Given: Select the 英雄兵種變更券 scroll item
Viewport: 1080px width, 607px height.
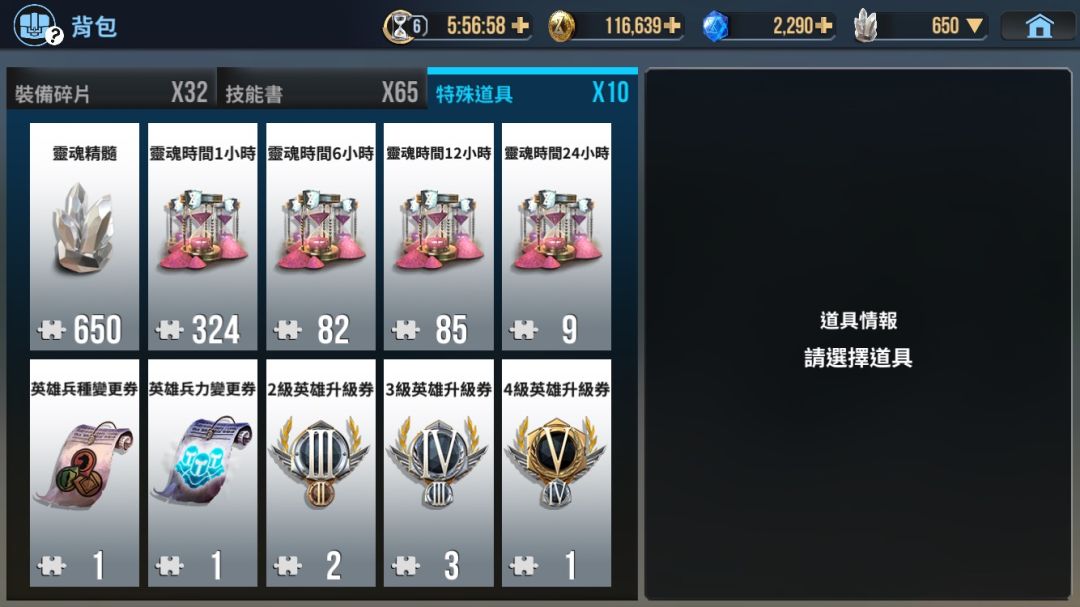Looking at the screenshot, I should (x=85, y=473).
